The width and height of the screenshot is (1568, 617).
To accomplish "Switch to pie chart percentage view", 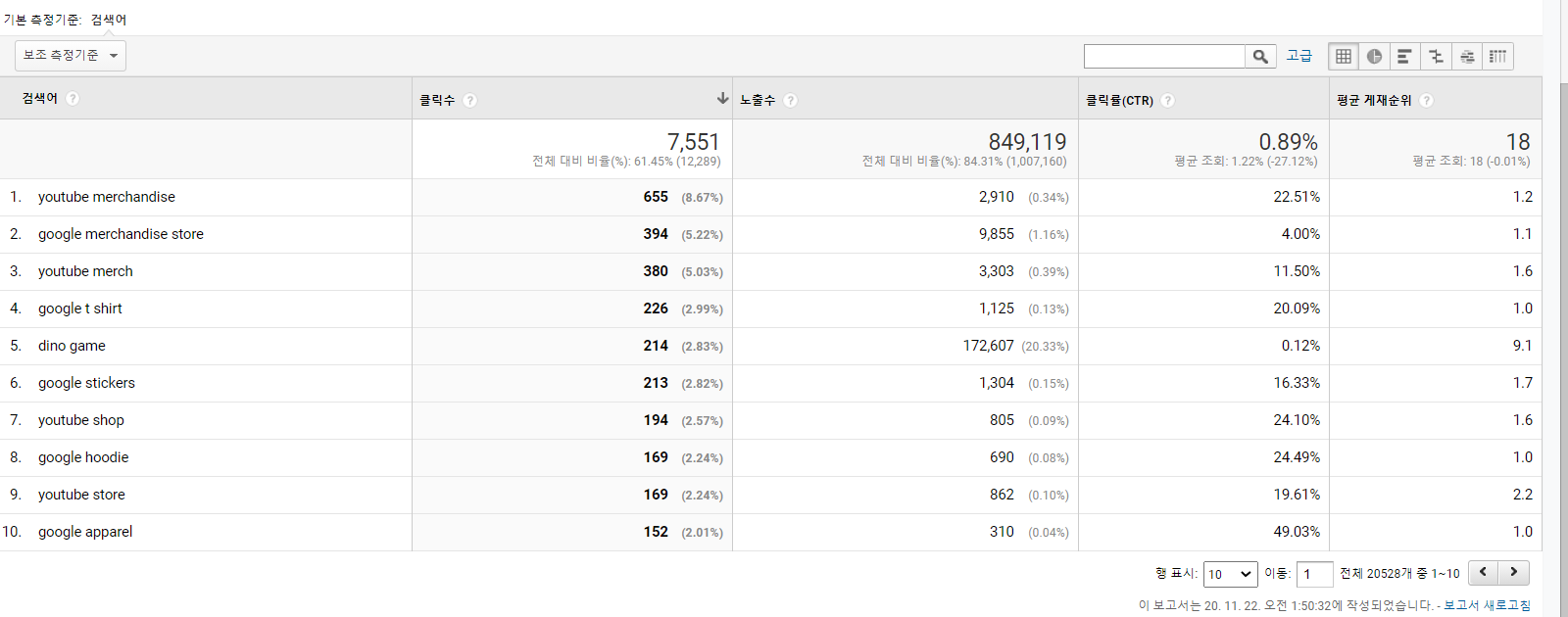I will [1374, 57].
